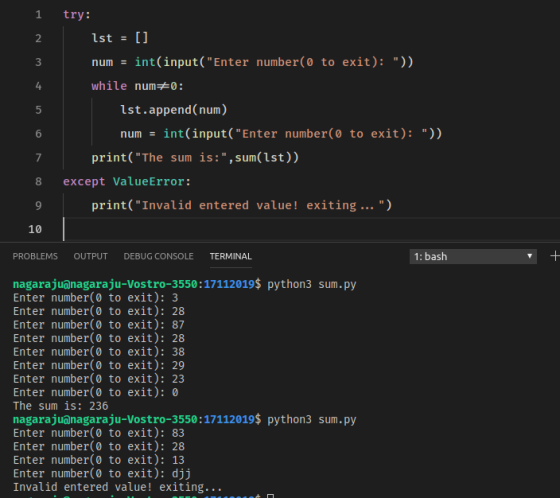Viewport: 560px width, 498px height.
Task: Click 'print("The sum is:",sum(lst))' line
Action: 195,158
